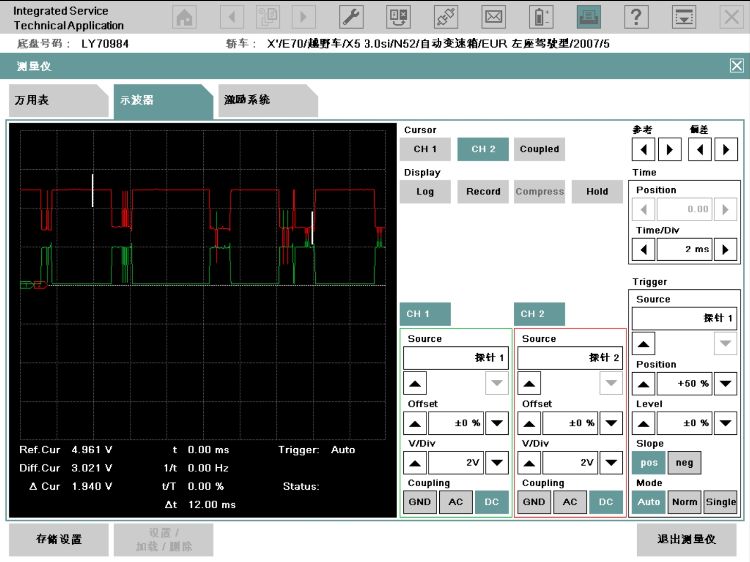Image resolution: width=750 pixels, height=562 pixels.
Task: Open help with the question mark icon
Action: 636,17
